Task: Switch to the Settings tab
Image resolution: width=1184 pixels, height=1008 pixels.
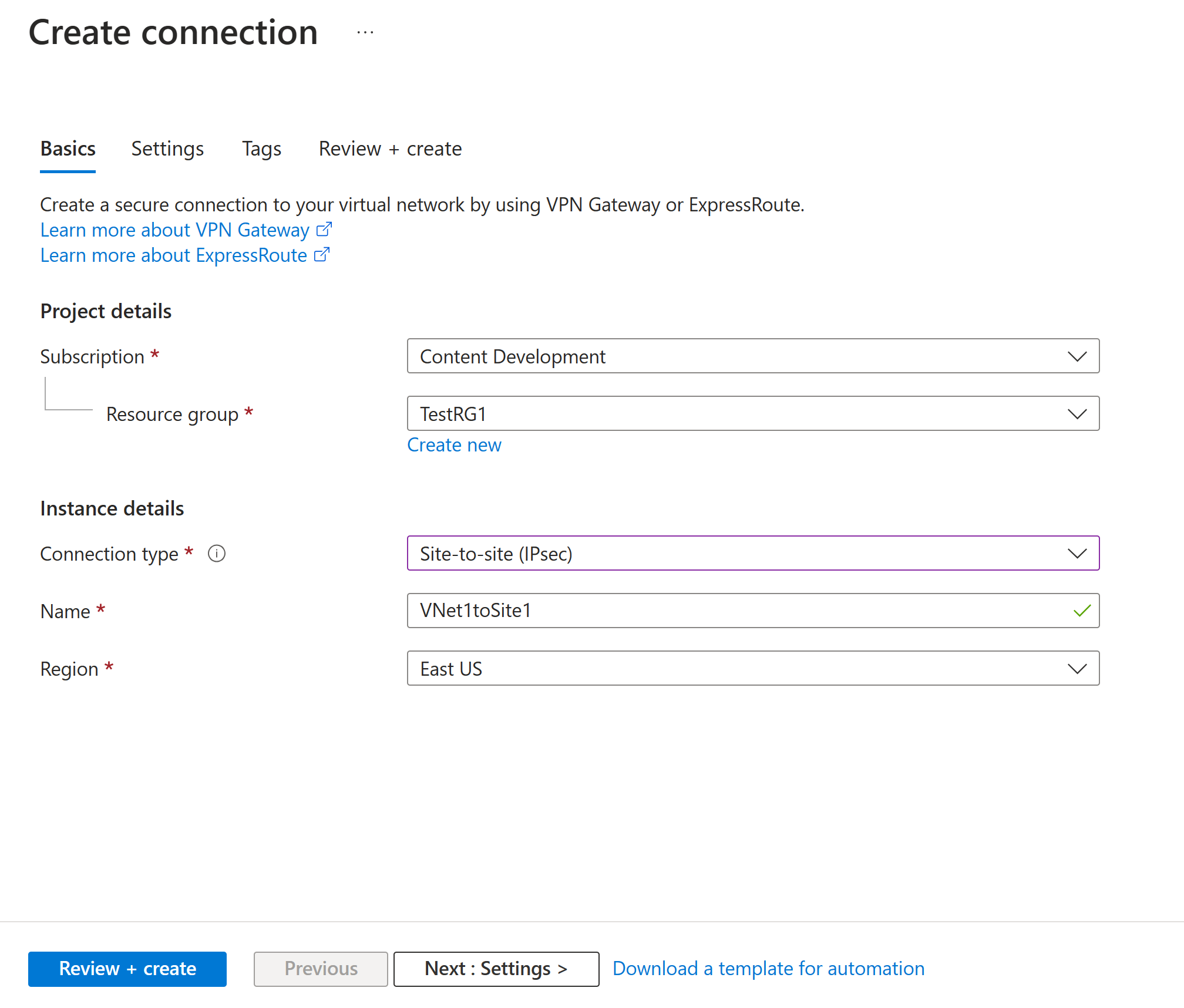Action: [x=167, y=149]
